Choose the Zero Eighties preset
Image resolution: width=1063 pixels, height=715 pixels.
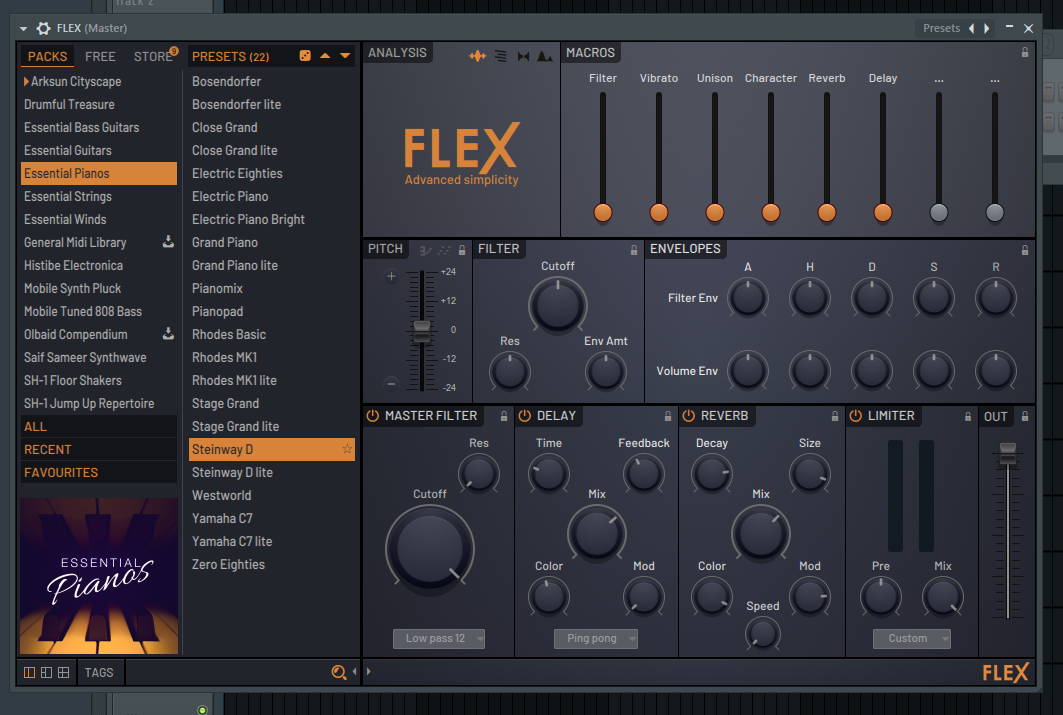click(271, 565)
